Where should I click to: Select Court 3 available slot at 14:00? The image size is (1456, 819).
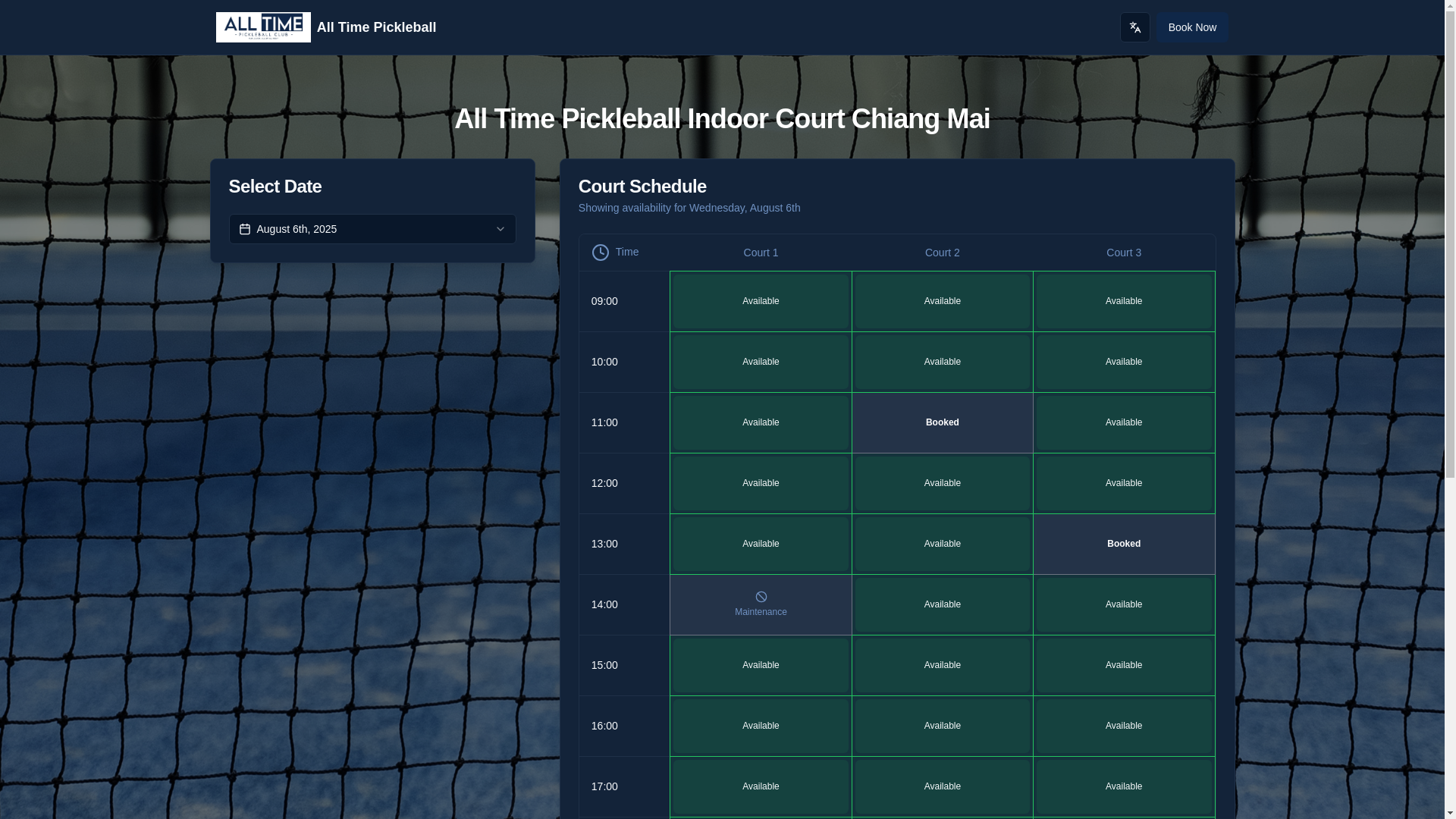tap(1124, 604)
